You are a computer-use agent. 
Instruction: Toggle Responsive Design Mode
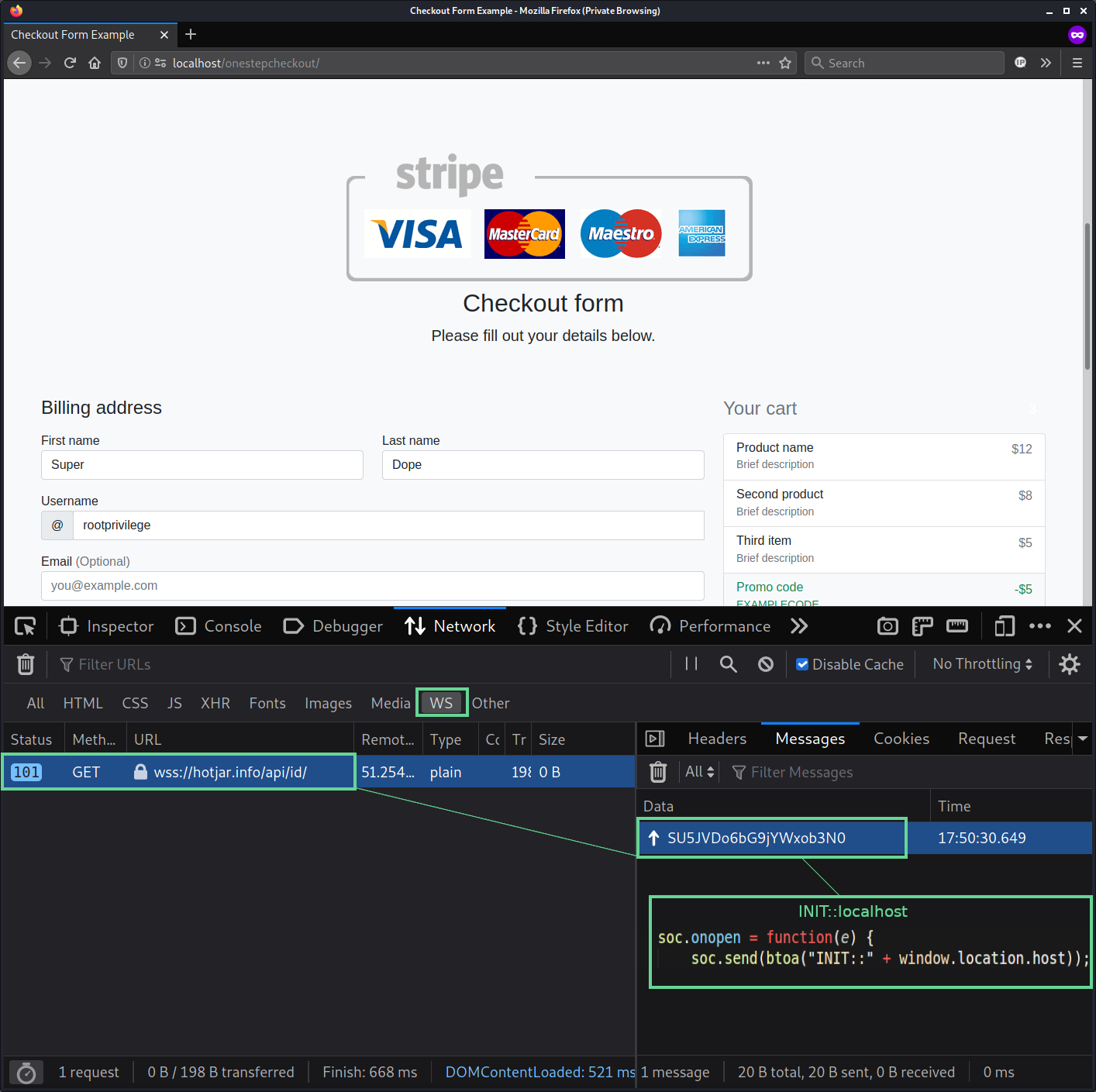pyautogui.click(x=1004, y=625)
